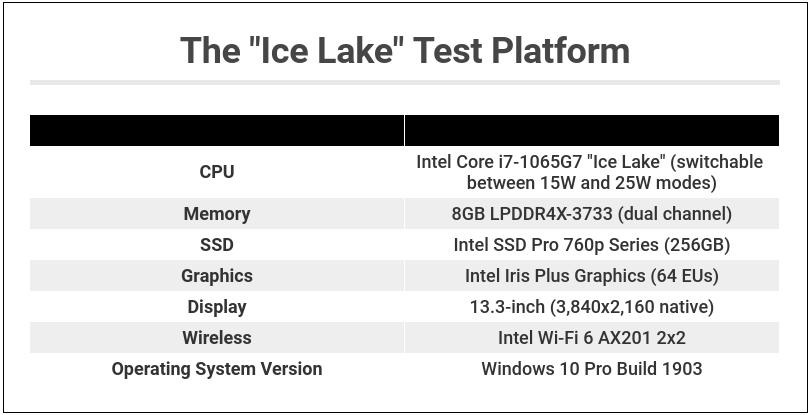The width and height of the screenshot is (810, 415).
Task: Select the Memory row label
Action: 217,214
